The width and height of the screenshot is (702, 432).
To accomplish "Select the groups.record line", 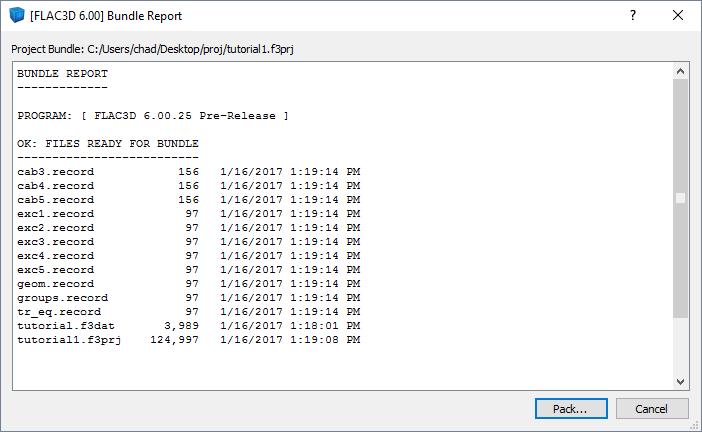I will 189,298.
